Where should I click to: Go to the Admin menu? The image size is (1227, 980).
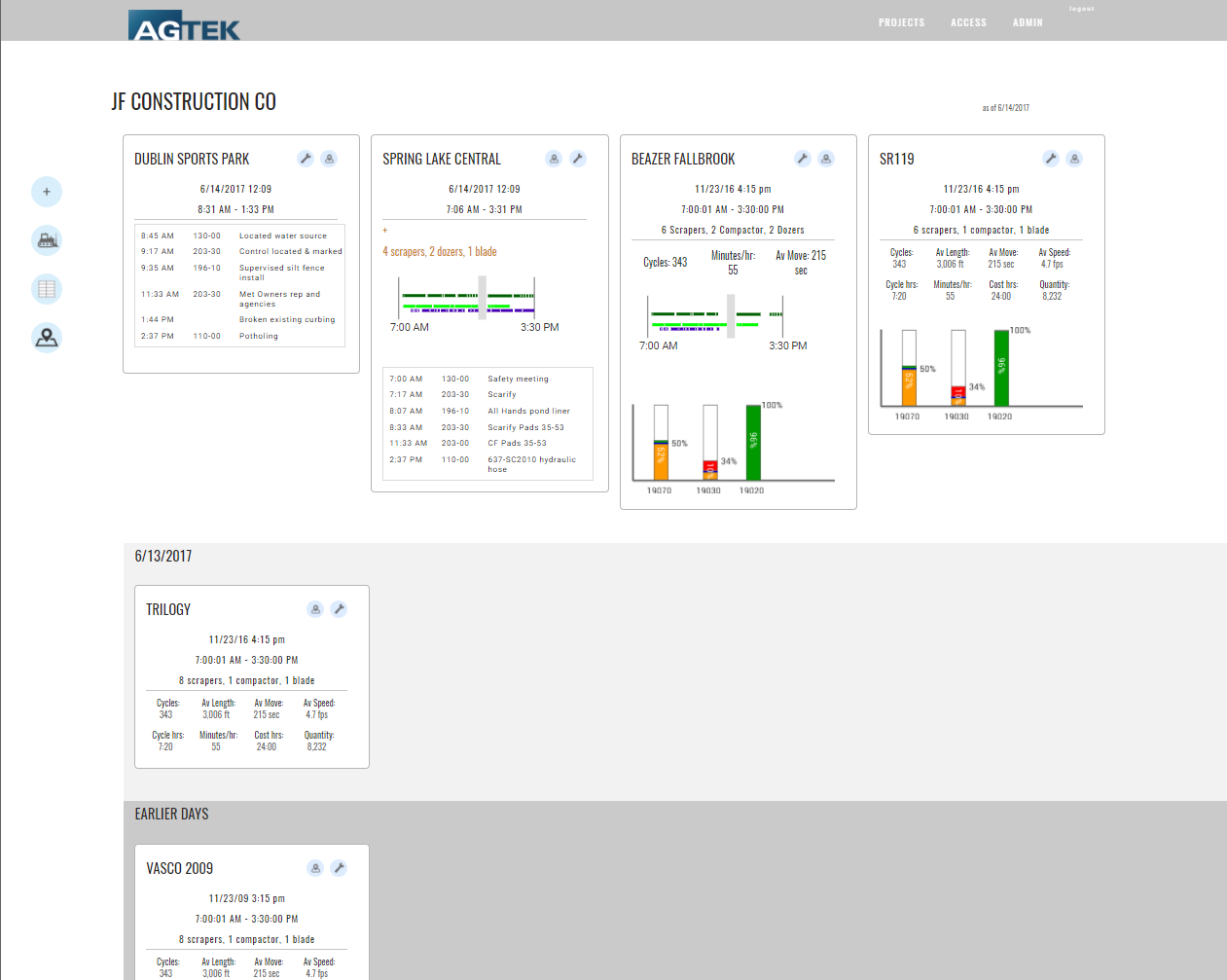(x=1027, y=22)
